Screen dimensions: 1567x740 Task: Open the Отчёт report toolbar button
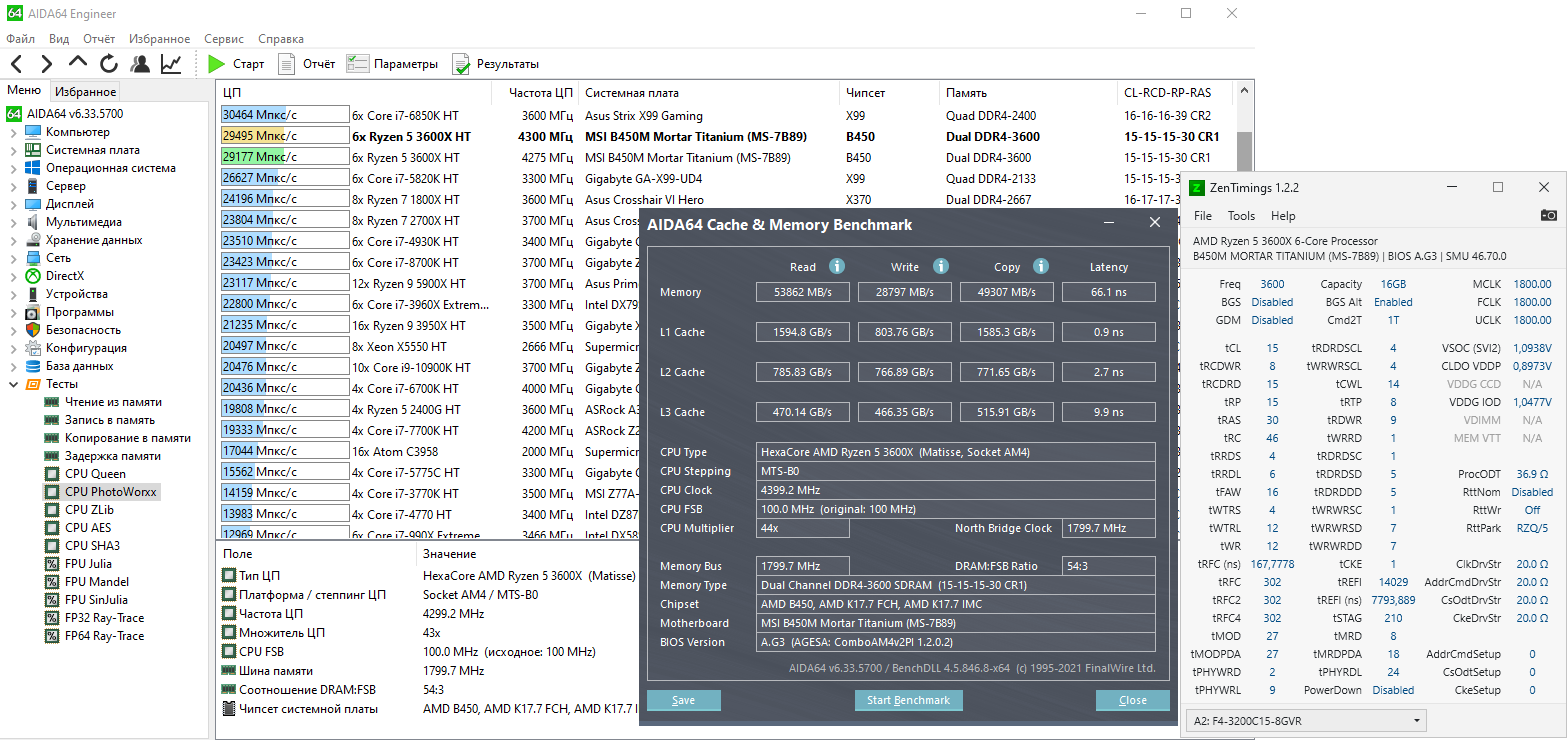(x=306, y=64)
